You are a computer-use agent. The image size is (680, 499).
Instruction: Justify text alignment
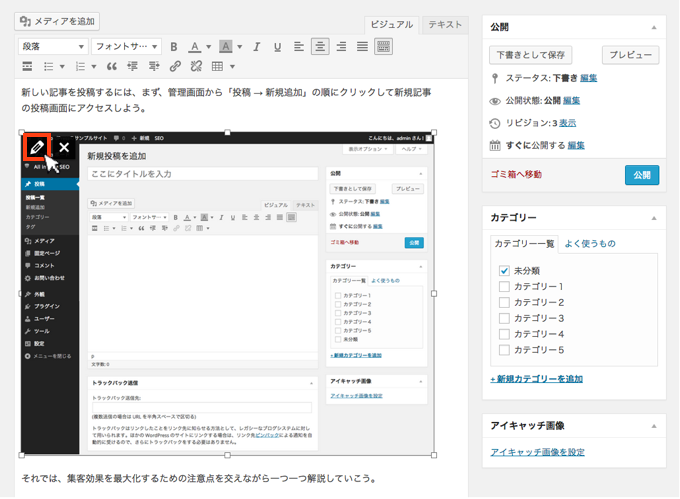point(362,46)
